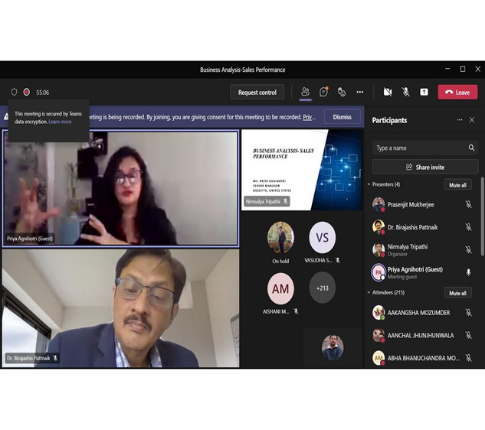Click Priya Agnihotri's PA avatar in list
Image resolution: width=485 pixels, height=430 pixels.
379,272
